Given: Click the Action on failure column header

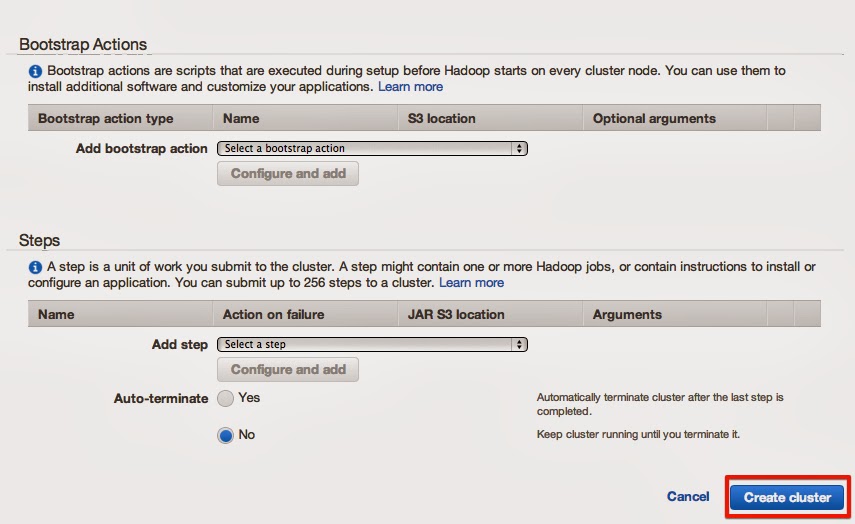Looking at the screenshot, I should click(x=273, y=314).
